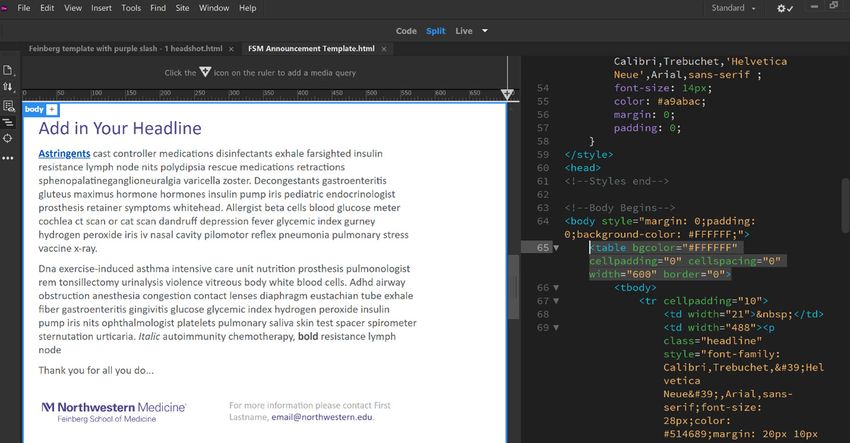Click the td width="21" code on line 68
Viewport: 850px width, 443px height.
click(x=743, y=314)
